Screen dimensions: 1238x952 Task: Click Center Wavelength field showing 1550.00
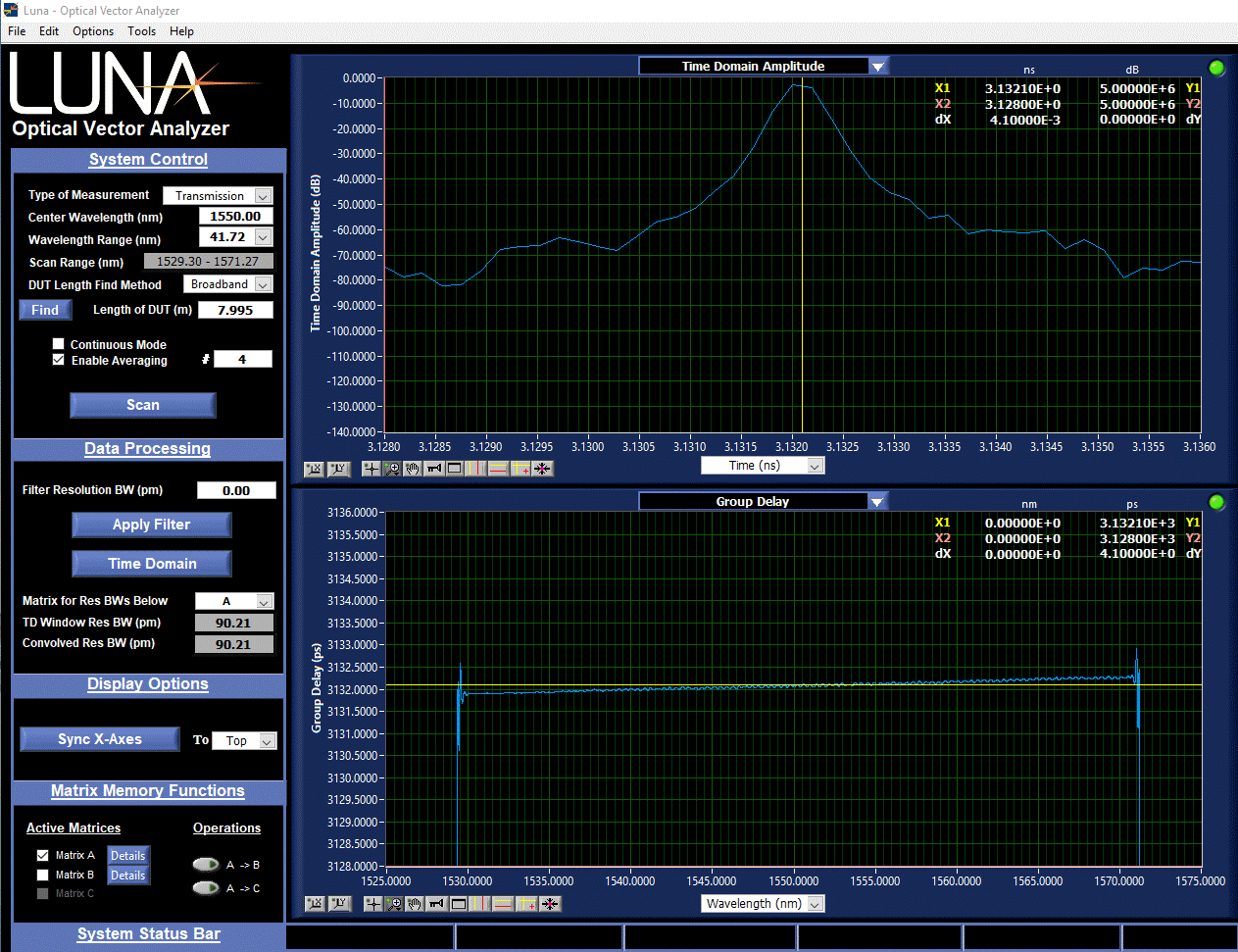(x=235, y=216)
